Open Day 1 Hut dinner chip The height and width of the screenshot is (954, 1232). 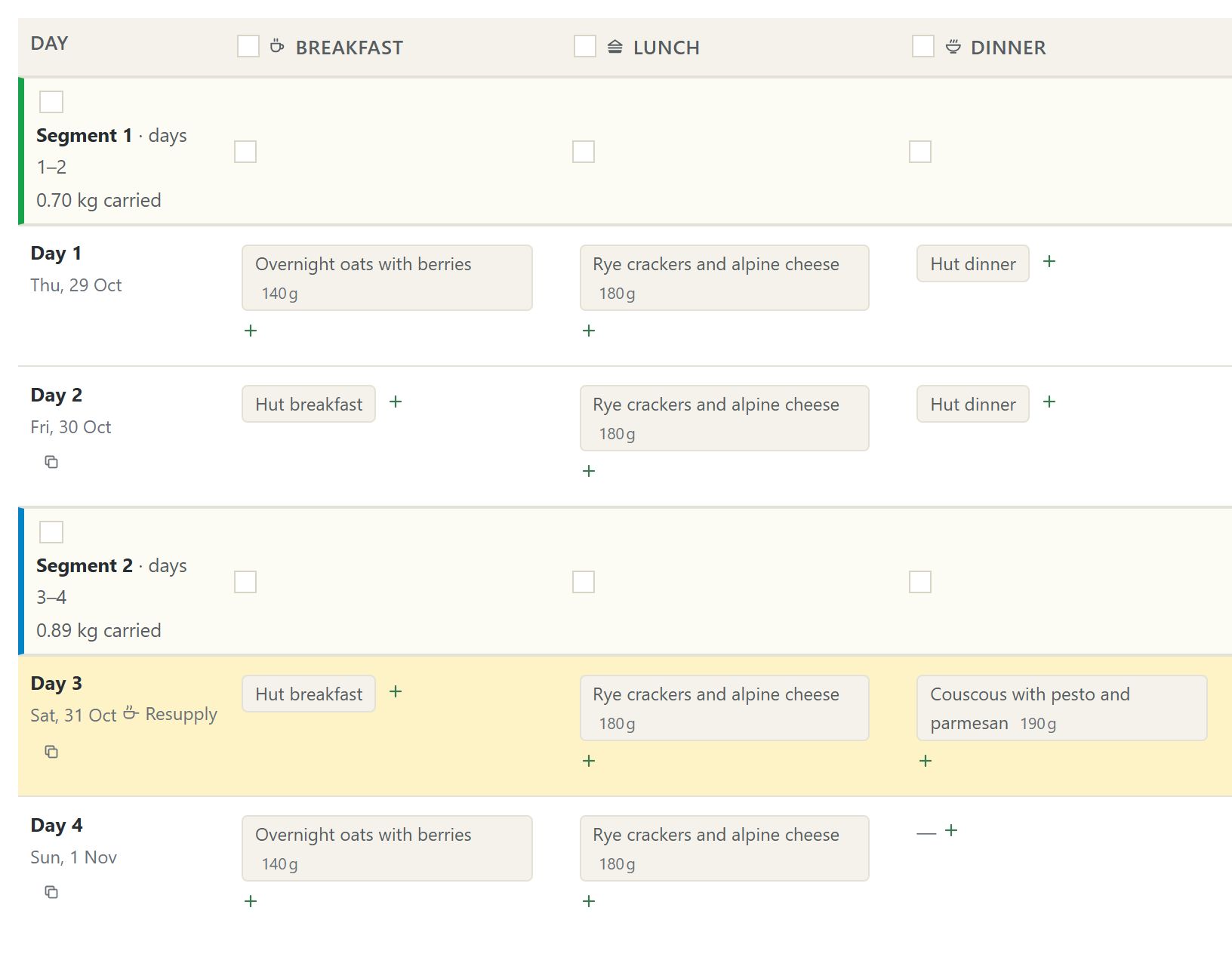(973, 263)
